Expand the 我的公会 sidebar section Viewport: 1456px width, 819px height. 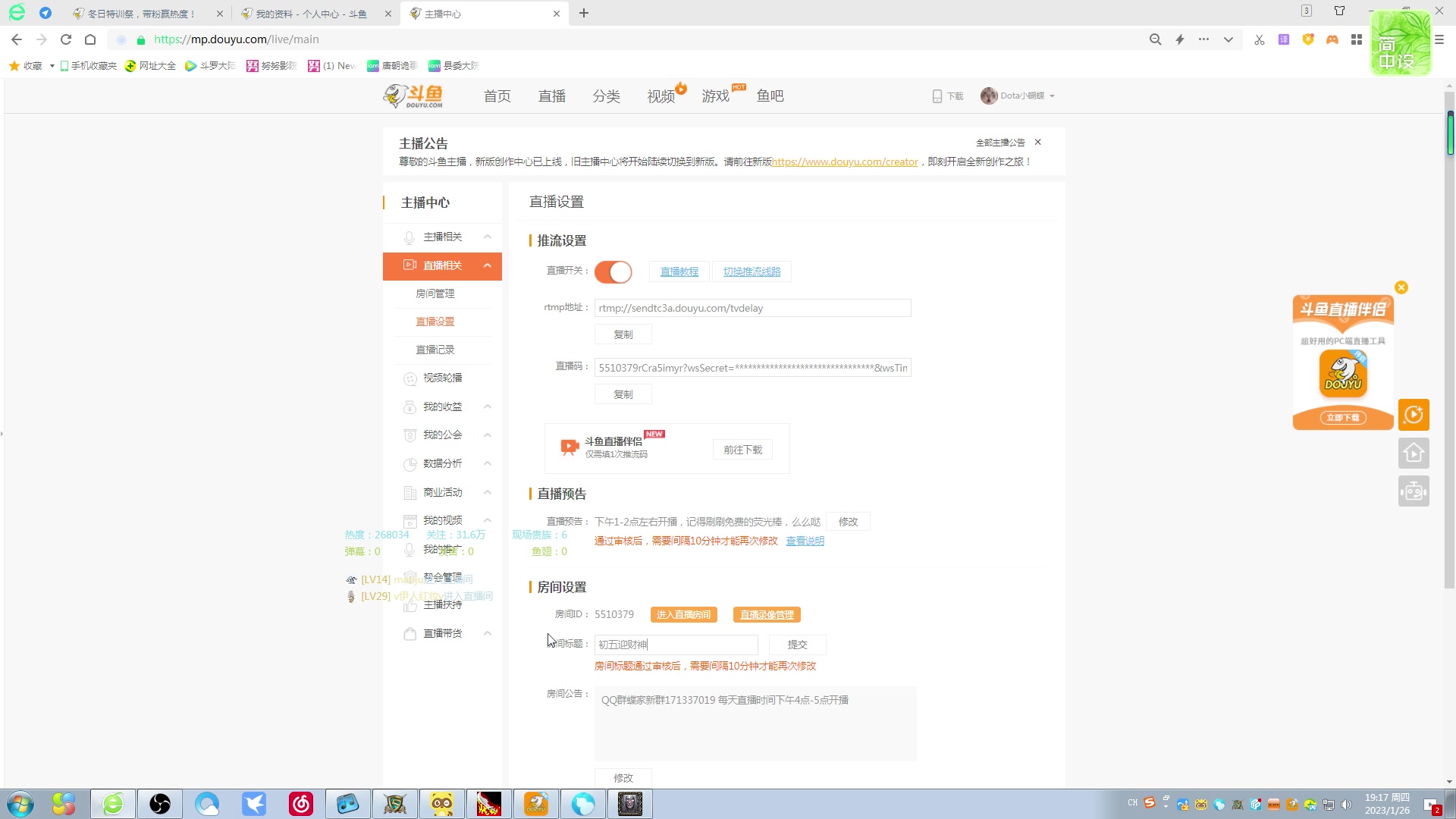pos(442,435)
